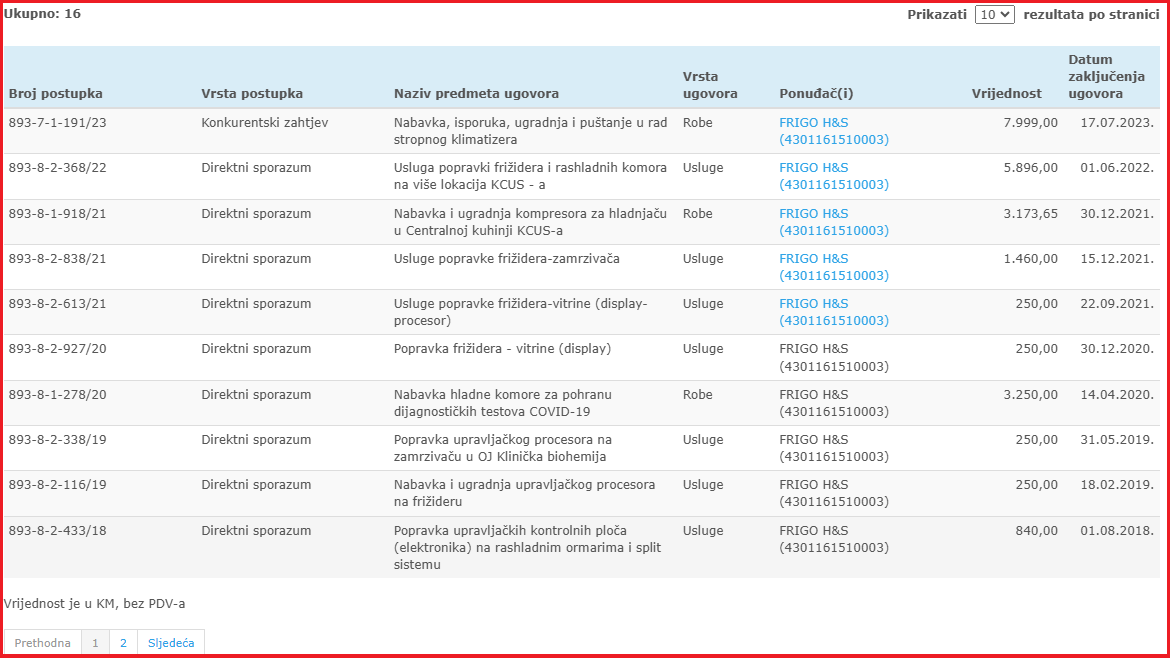Select procedure number 893-8-2-368/22
Screen dimensions: 1170x658
tap(57, 168)
